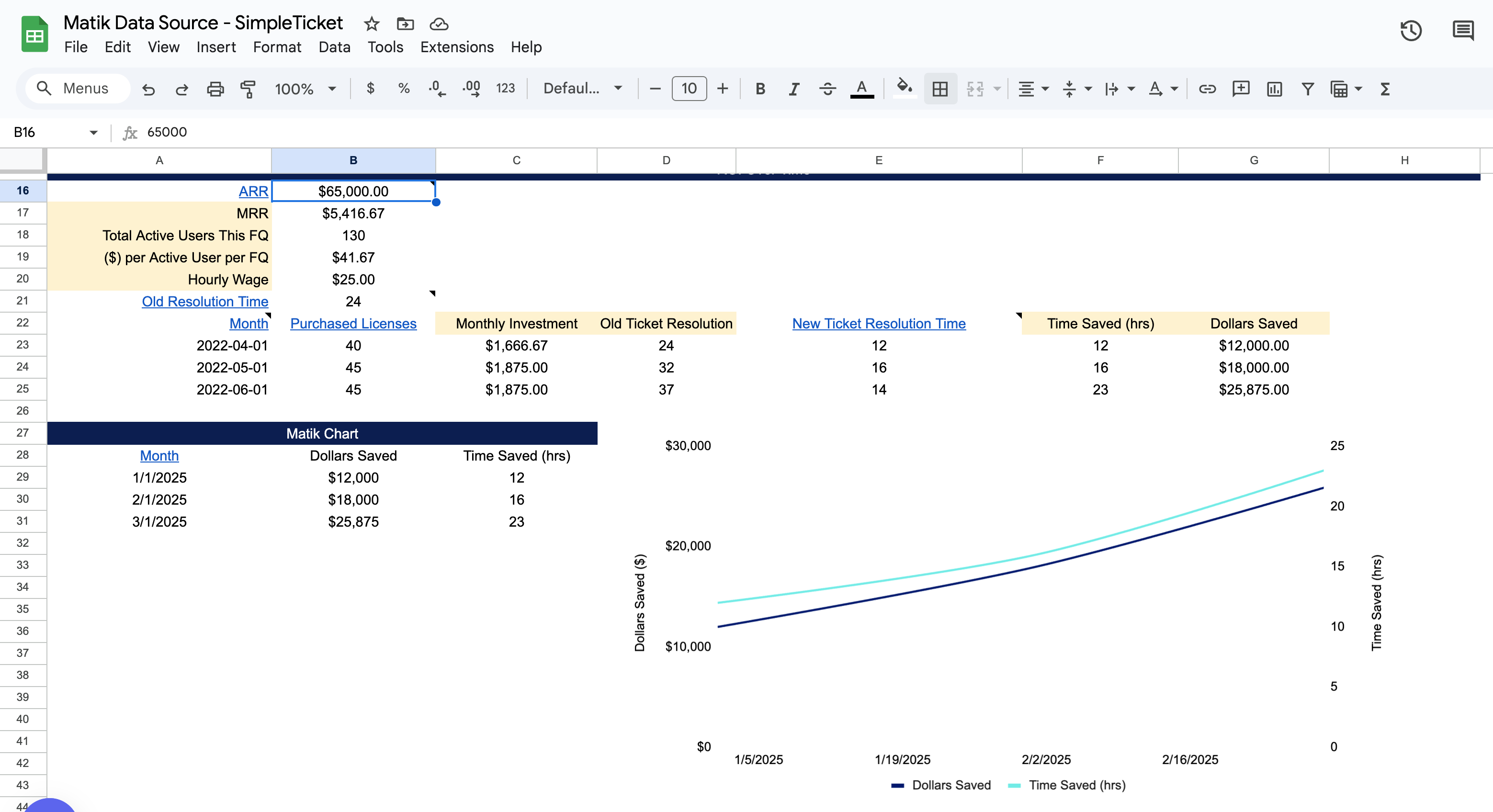This screenshot has height=812, width=1493.
Task: Select cell with $25,875.00
Action: pos(1254,389)
